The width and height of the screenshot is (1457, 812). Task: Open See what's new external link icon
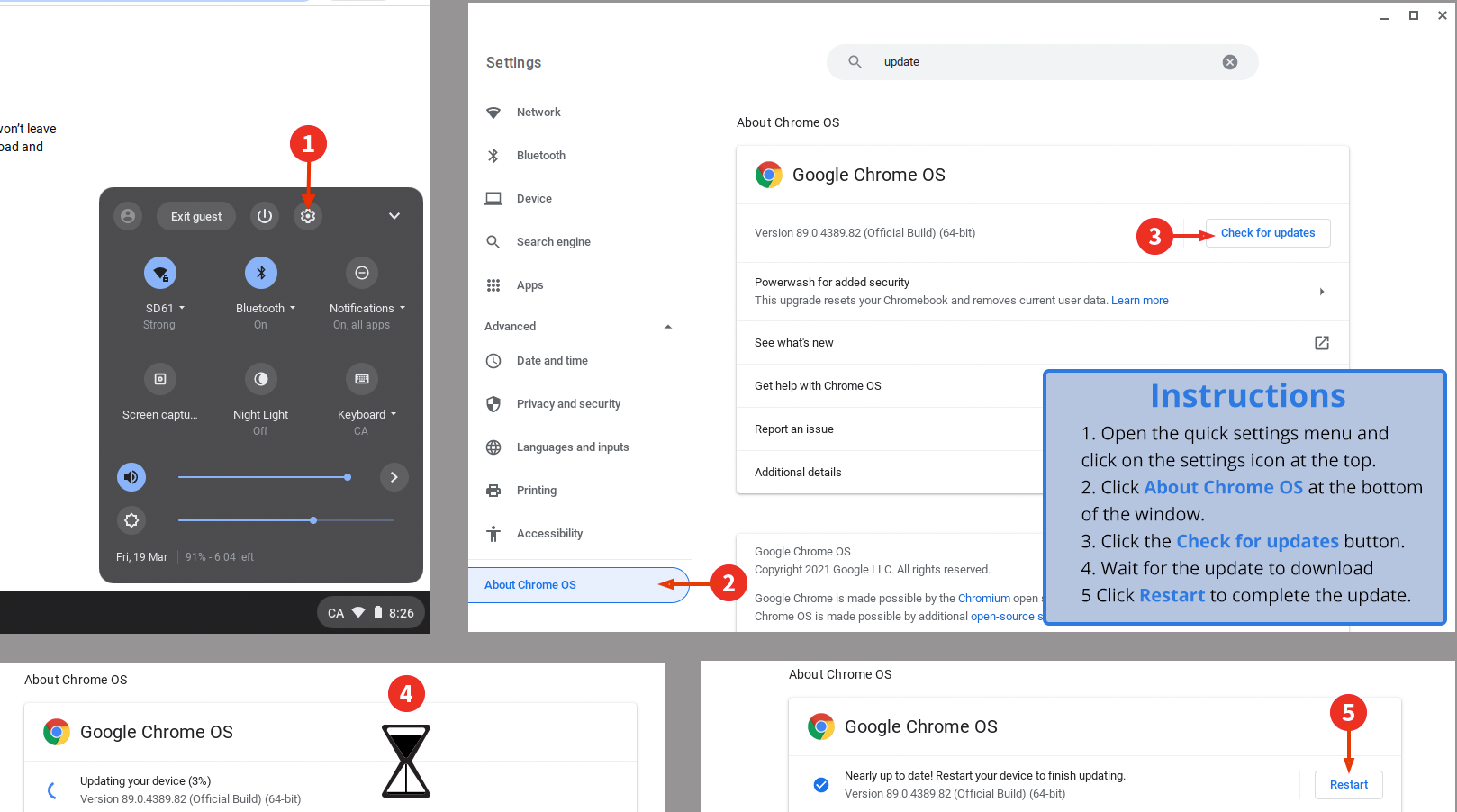click(x=1322, y=343)
